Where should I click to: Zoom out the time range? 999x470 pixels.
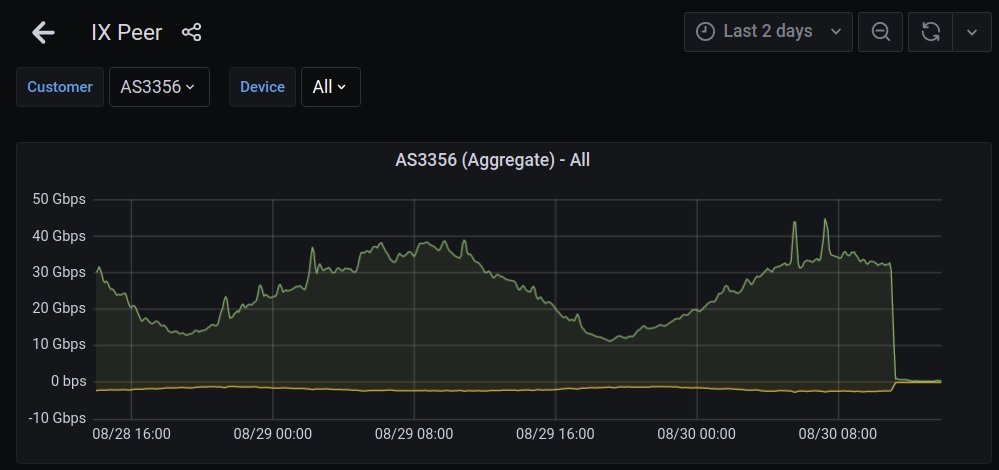click(x=880, y=32)
